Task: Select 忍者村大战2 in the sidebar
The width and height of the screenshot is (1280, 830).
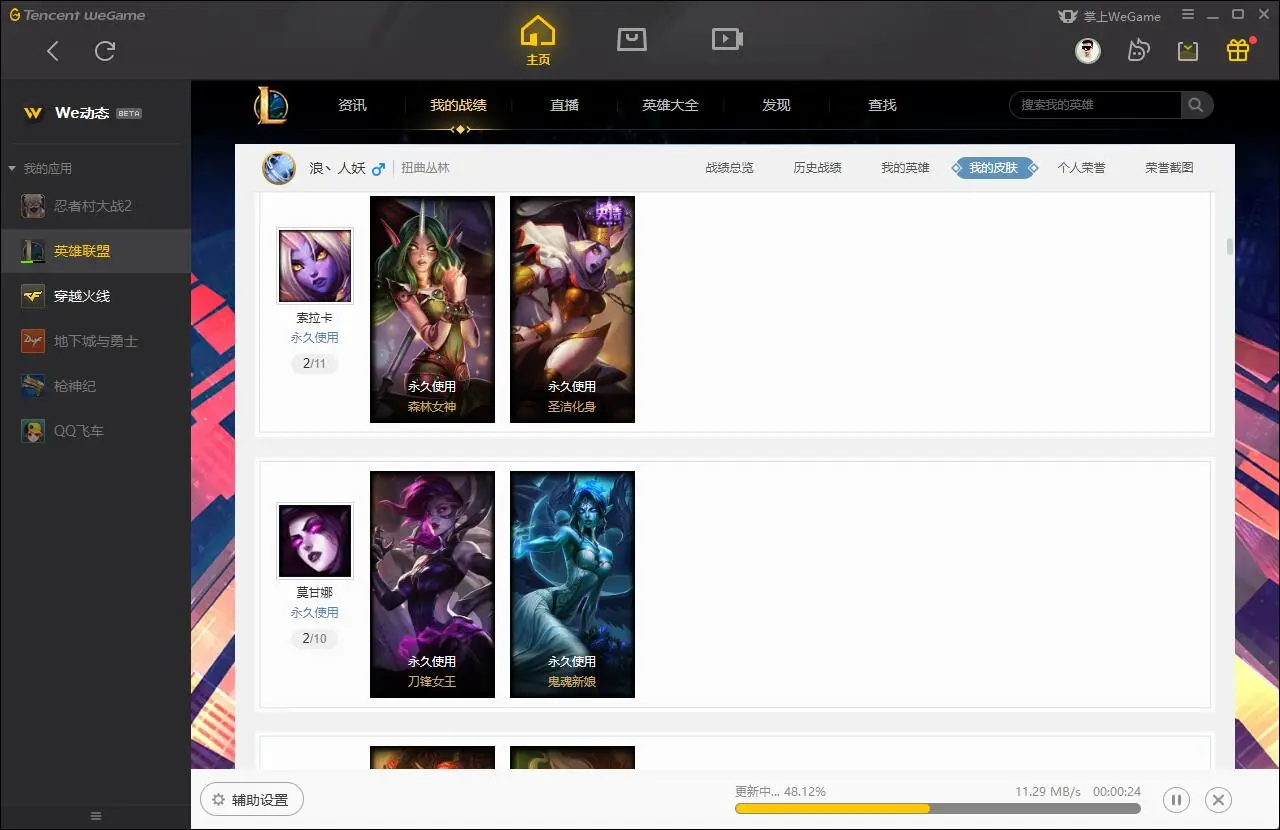Action: pos(95,206)
